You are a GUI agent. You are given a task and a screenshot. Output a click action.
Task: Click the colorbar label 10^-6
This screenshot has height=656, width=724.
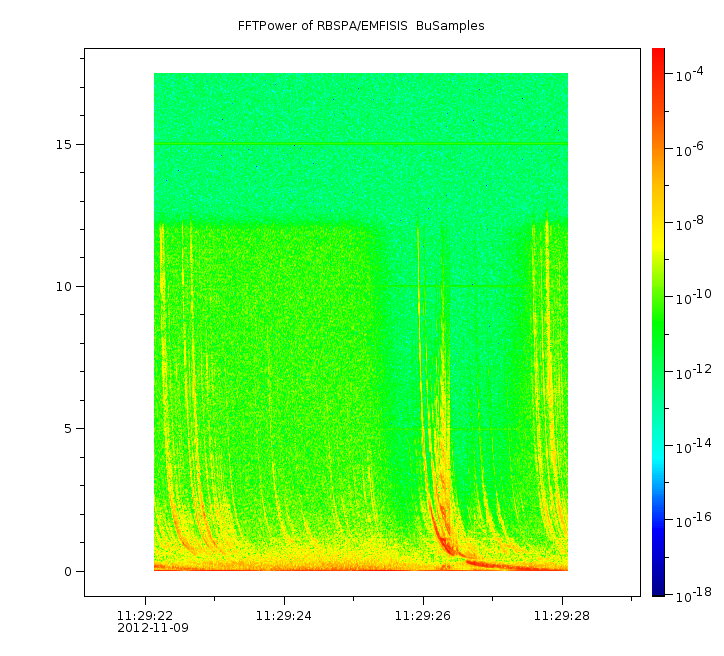point(690,149)
